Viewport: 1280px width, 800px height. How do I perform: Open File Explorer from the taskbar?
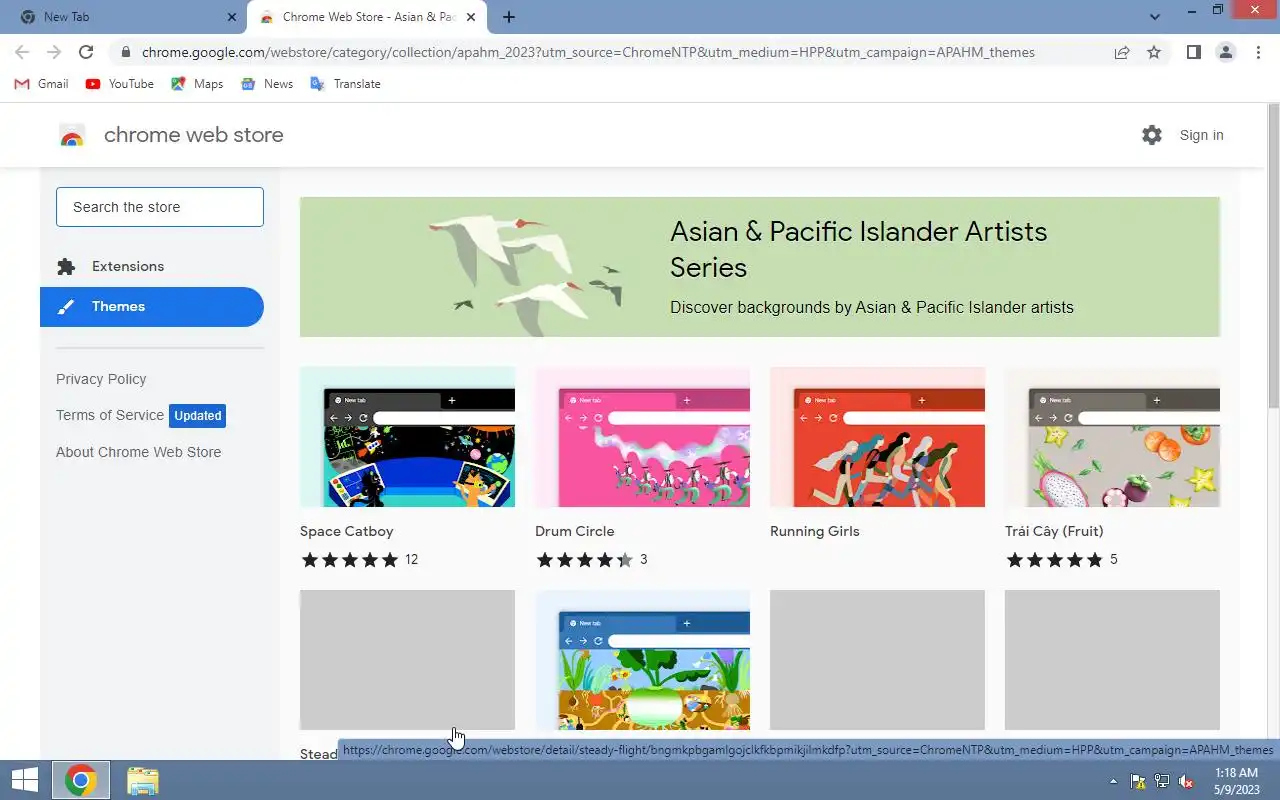[143, 780]
